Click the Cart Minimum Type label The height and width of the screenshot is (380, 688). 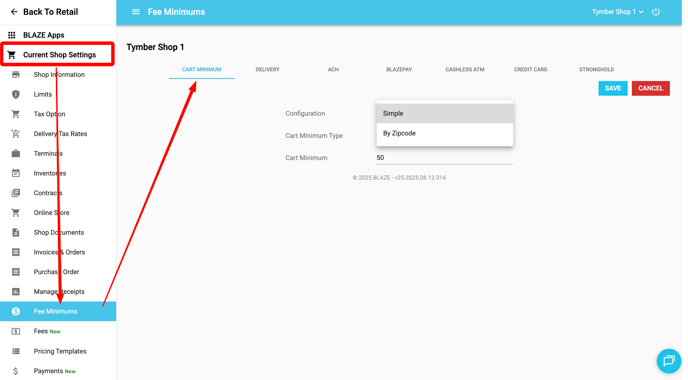(314, 136)
